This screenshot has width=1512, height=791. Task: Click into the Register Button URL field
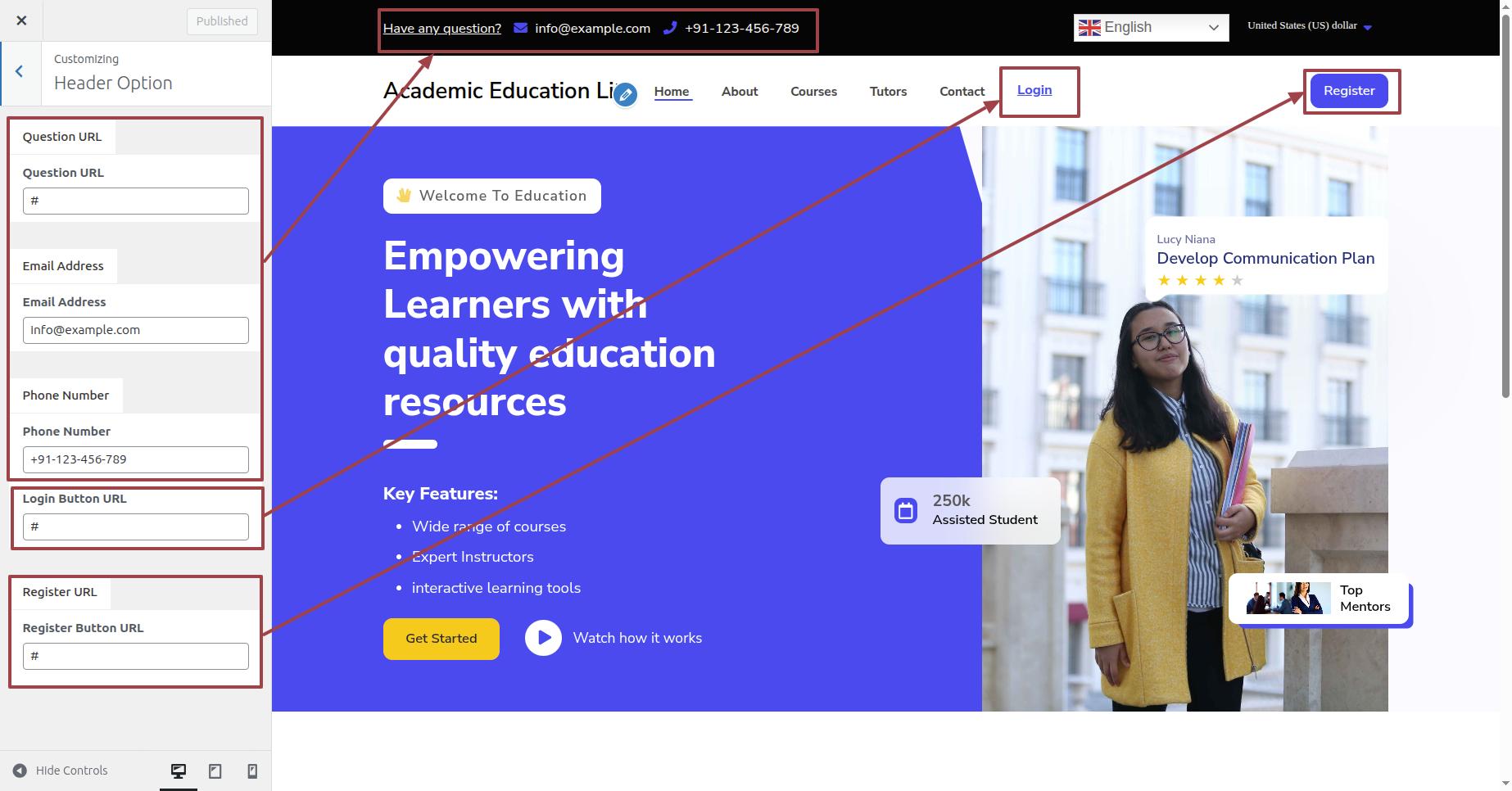(136, 657)
